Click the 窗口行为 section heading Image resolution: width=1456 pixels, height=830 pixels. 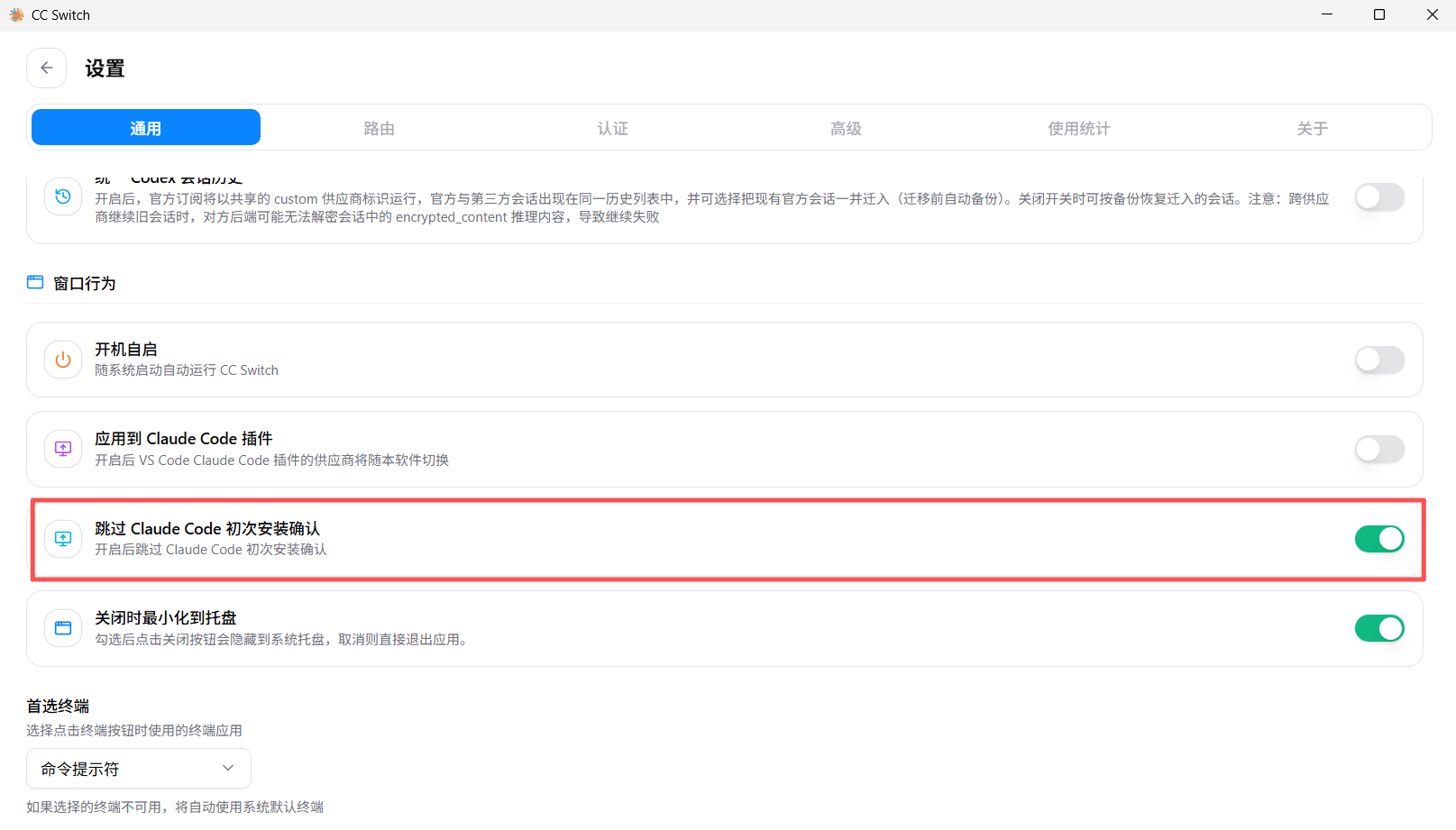click(x=85, y=283)
